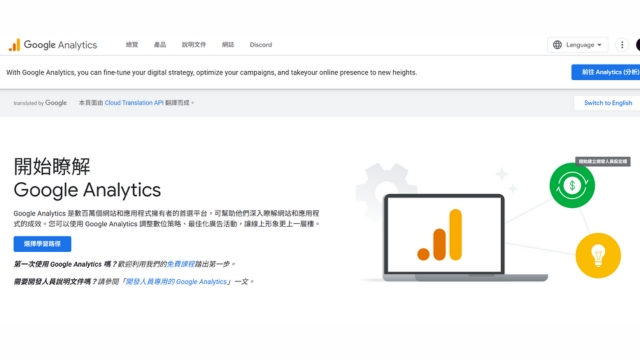Click the Switch to English button
Image resolution: width=640 pixels, height=360 pixels.
tap(607, 103)
